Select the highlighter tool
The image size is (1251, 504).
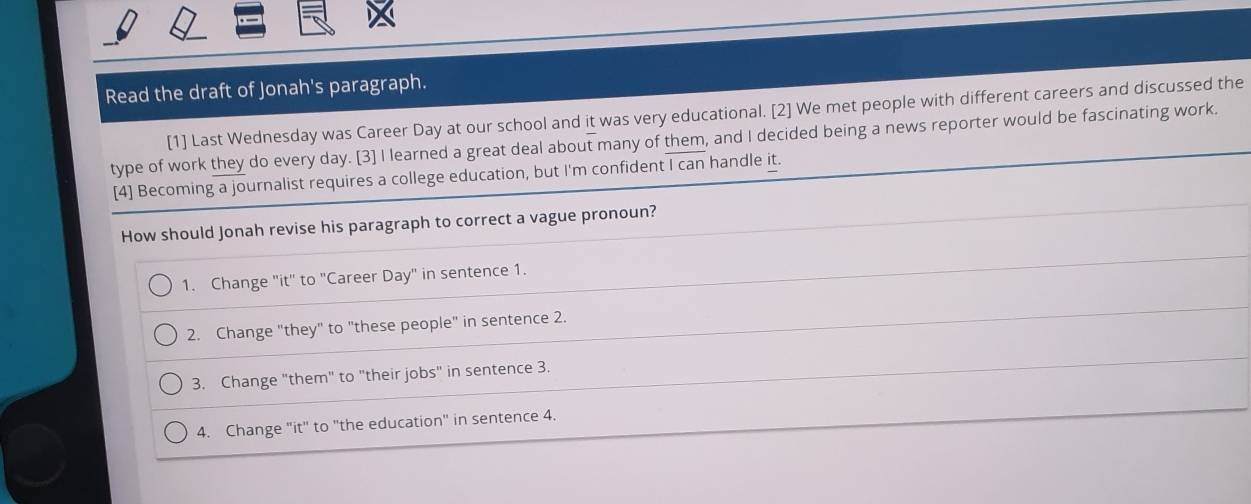tap(122, 28)
